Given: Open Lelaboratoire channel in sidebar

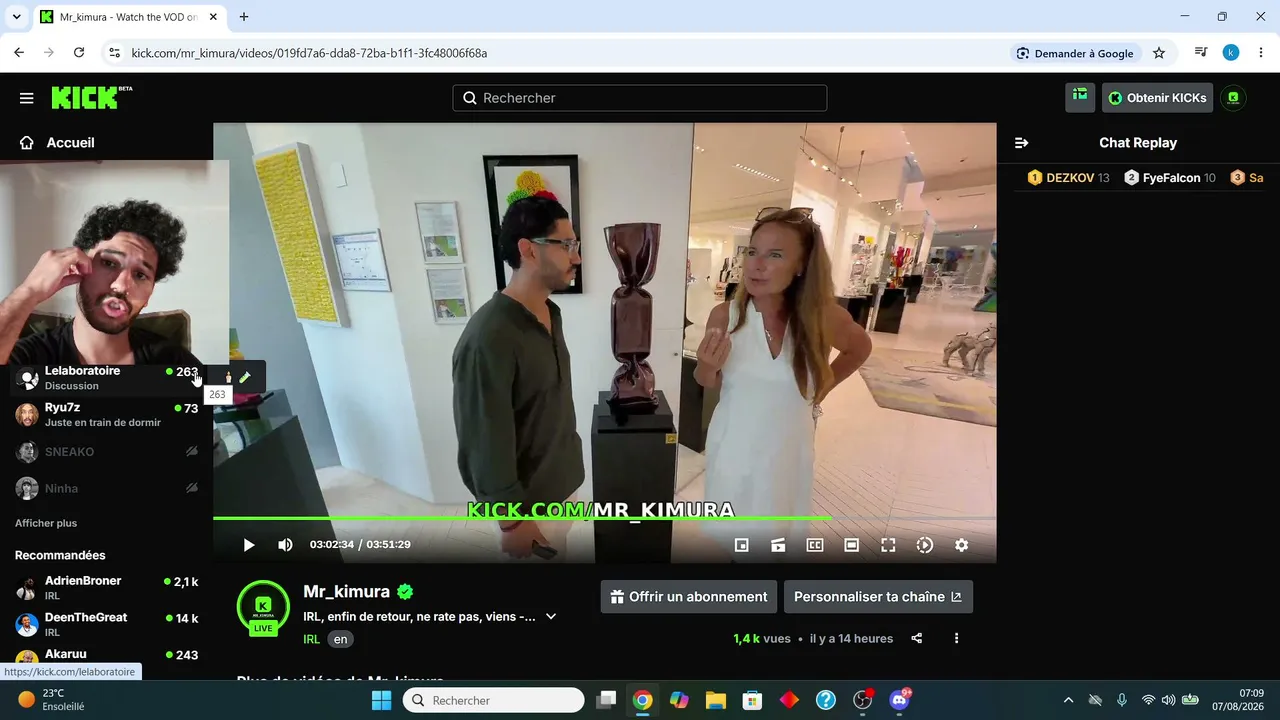Looking at the screenshot, I should click(107, 378).
